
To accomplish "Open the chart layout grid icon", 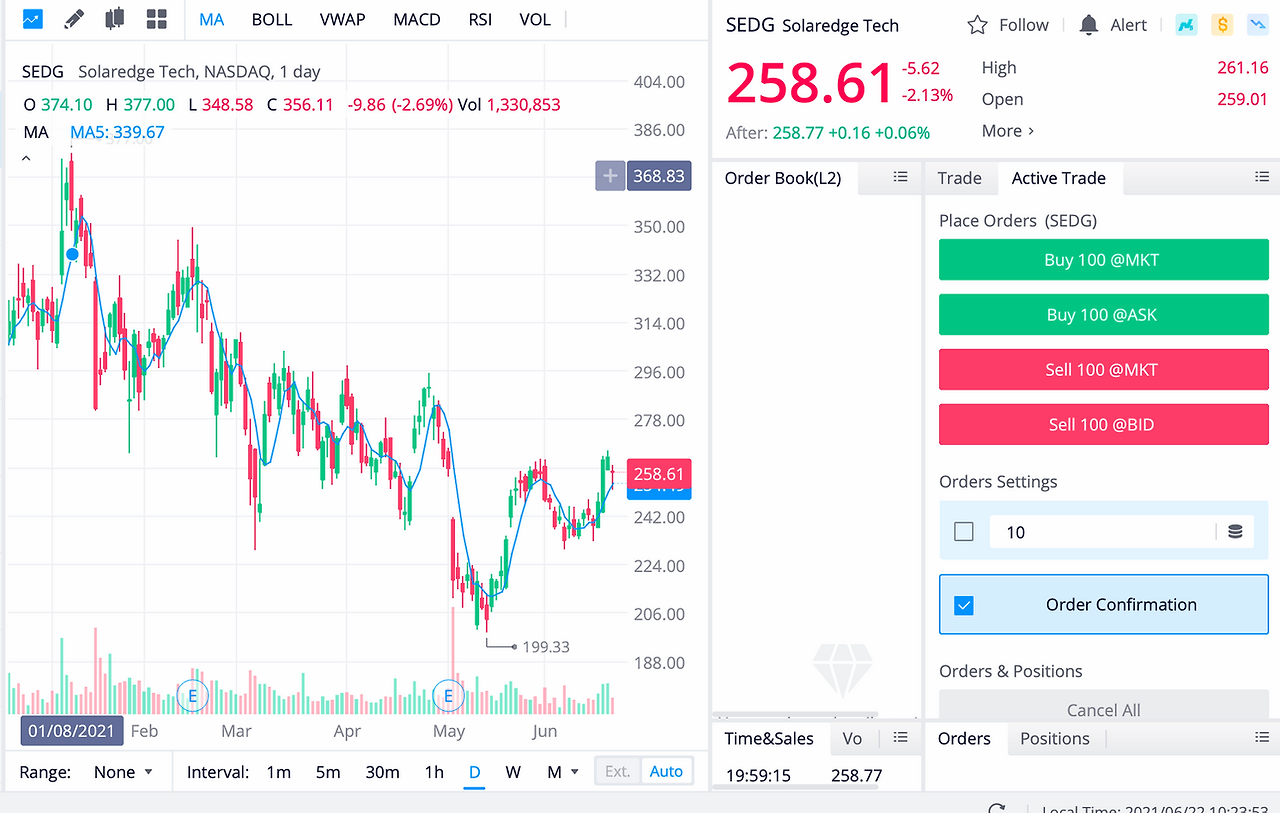I will (156, 19).
